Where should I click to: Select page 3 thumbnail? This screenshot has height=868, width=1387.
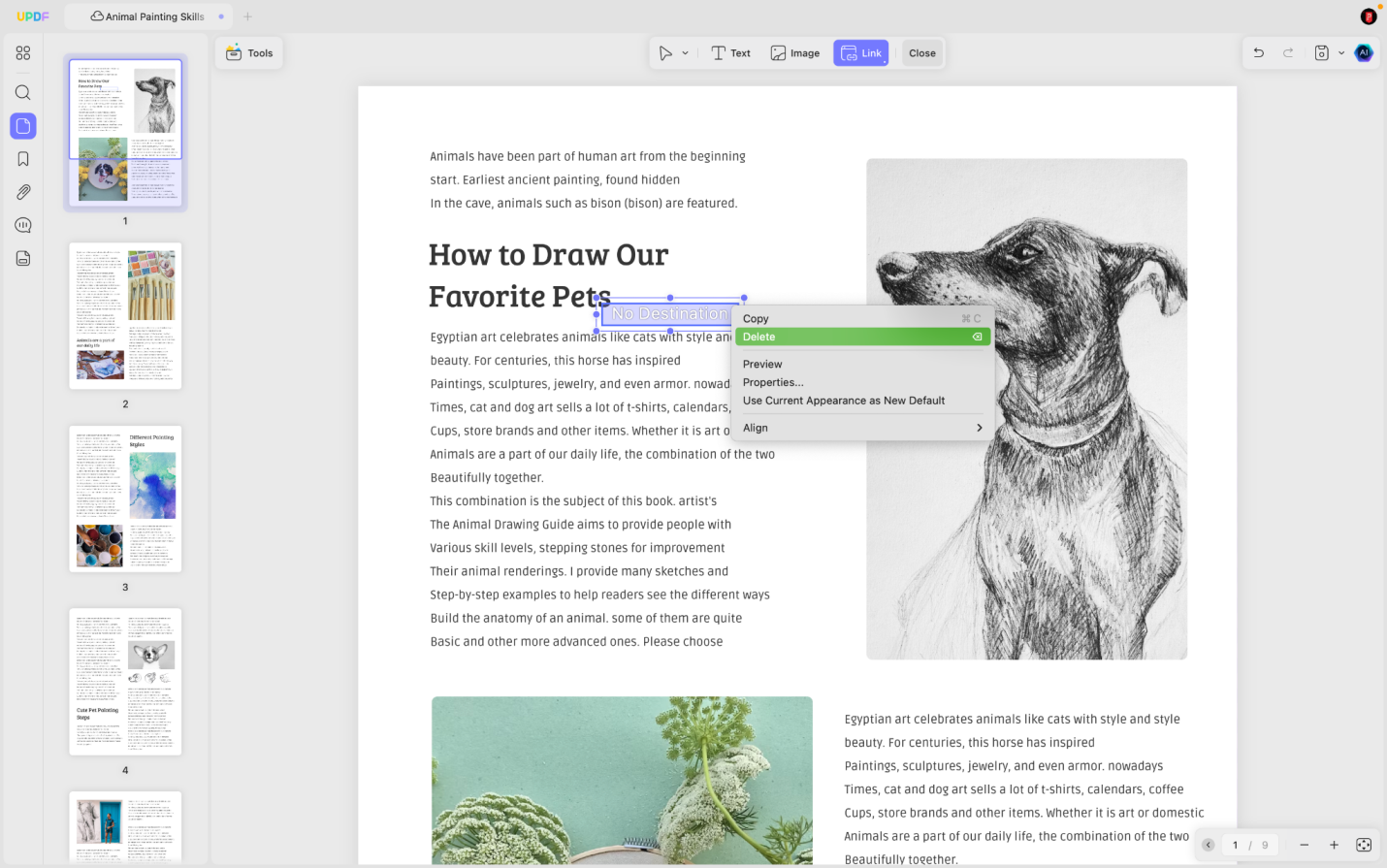125,498
